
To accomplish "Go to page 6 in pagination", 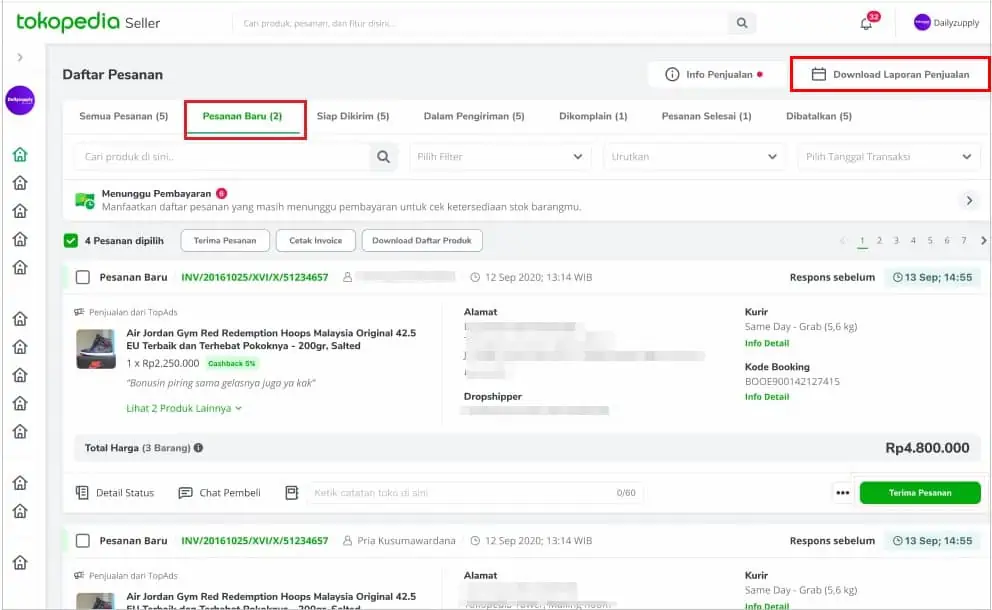I will click(x=946, y=240).
